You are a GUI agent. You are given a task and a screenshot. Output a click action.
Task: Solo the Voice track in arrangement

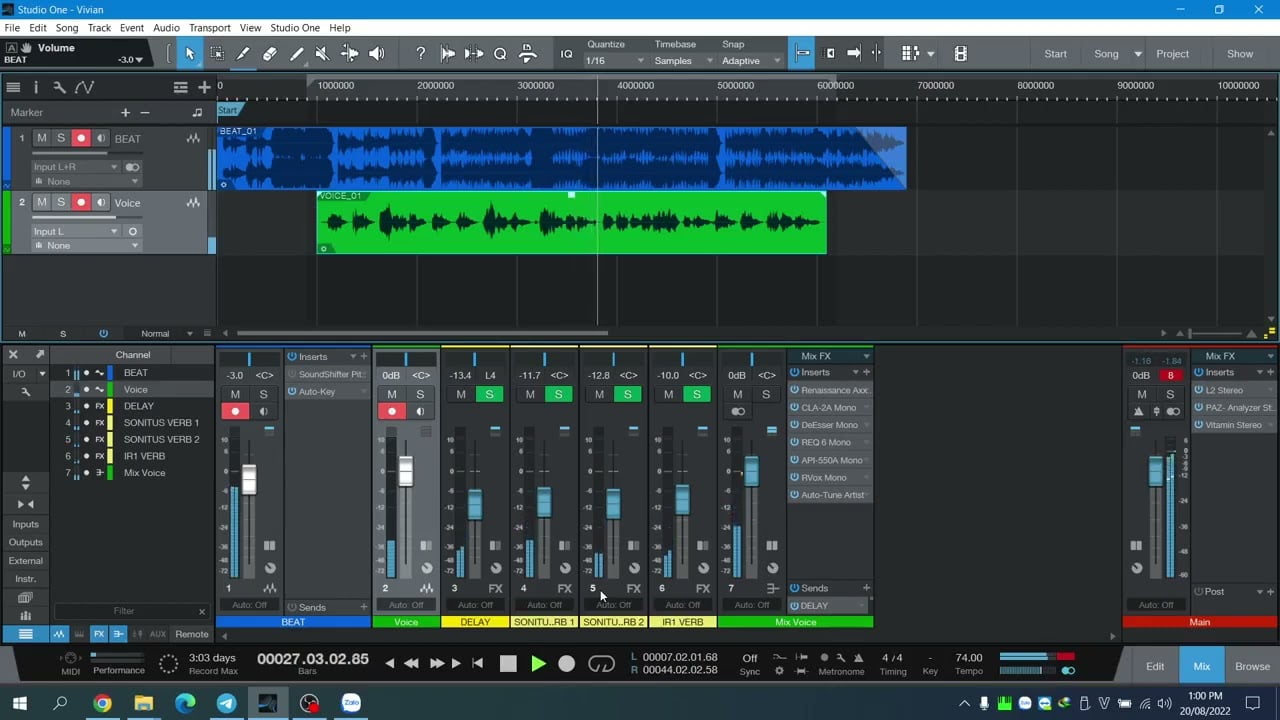(61, 202)
